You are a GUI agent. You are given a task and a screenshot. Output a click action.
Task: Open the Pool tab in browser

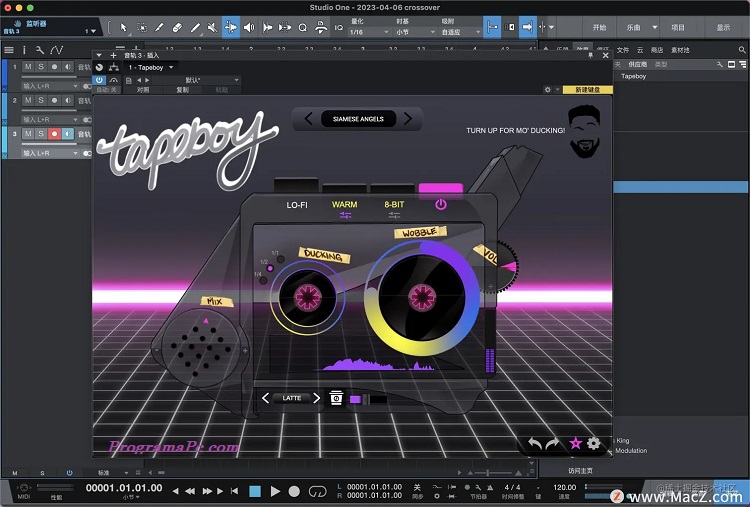pyautogui.click(x=680, y=50)
